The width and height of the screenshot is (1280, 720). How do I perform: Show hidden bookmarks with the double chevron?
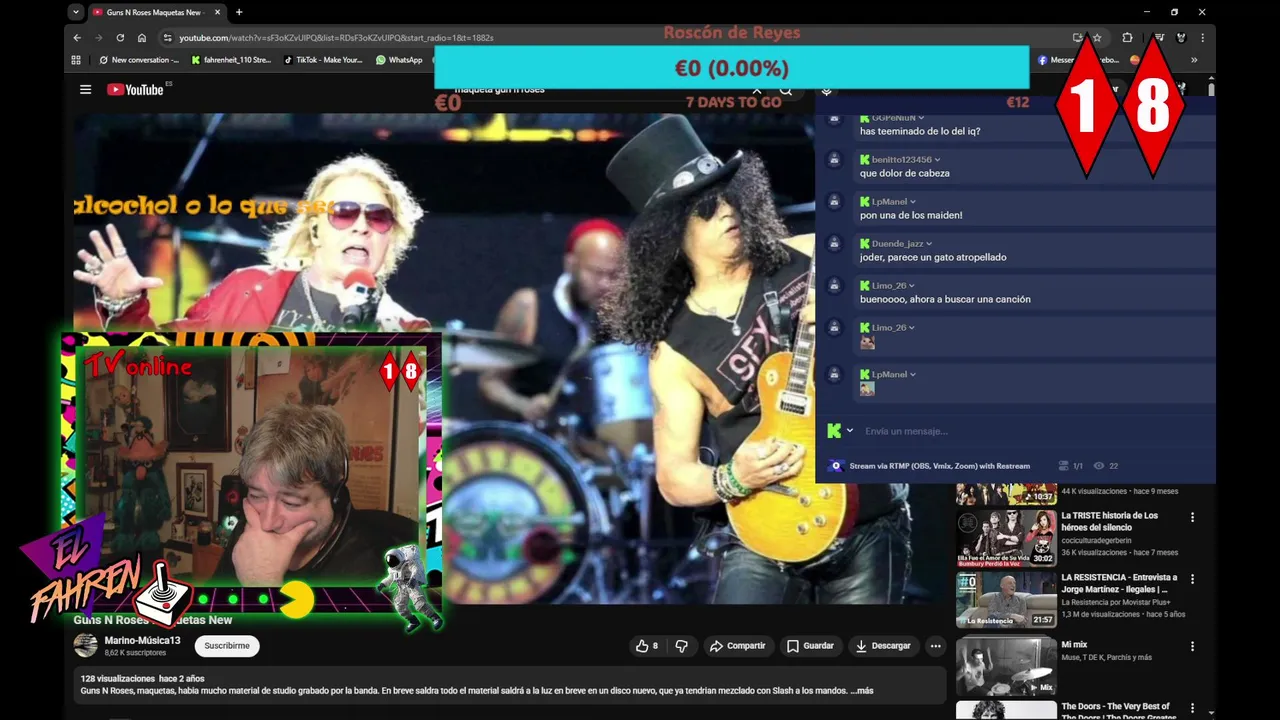click(x=1193, y=60)
